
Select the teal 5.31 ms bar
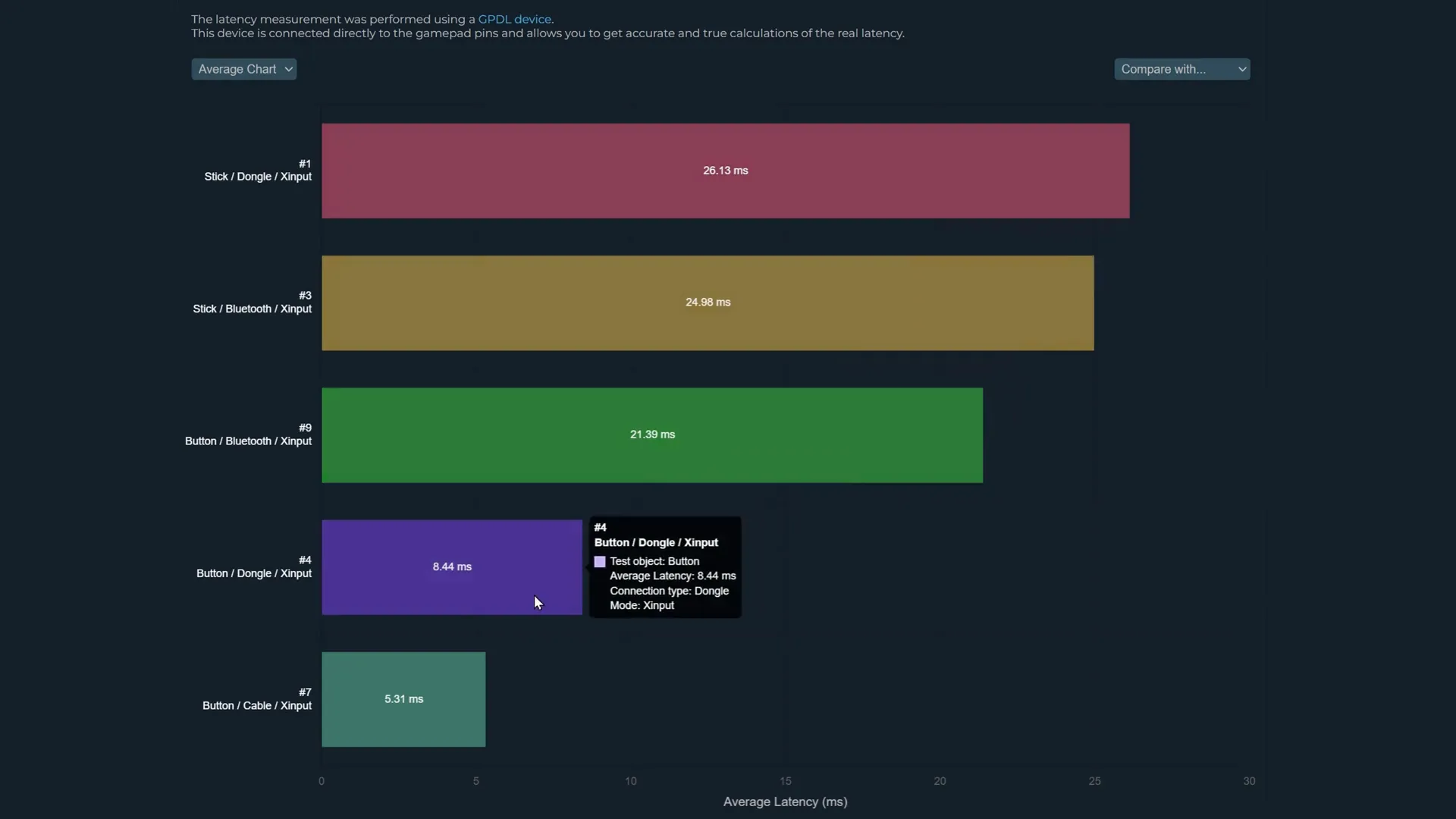[x=403, y=699]
